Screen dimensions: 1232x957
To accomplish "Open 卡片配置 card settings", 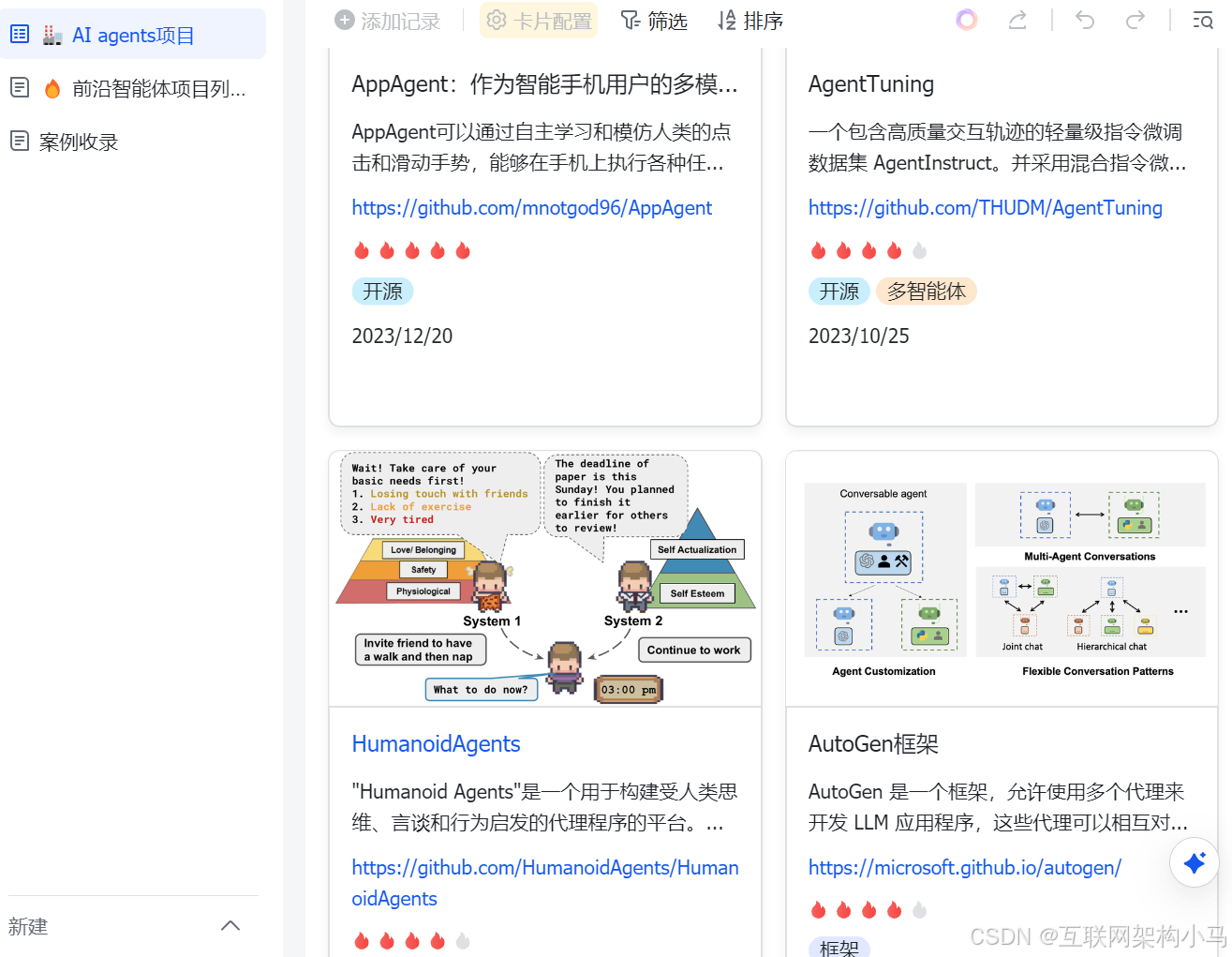I will pyautogui.click(x=539, y=21).
